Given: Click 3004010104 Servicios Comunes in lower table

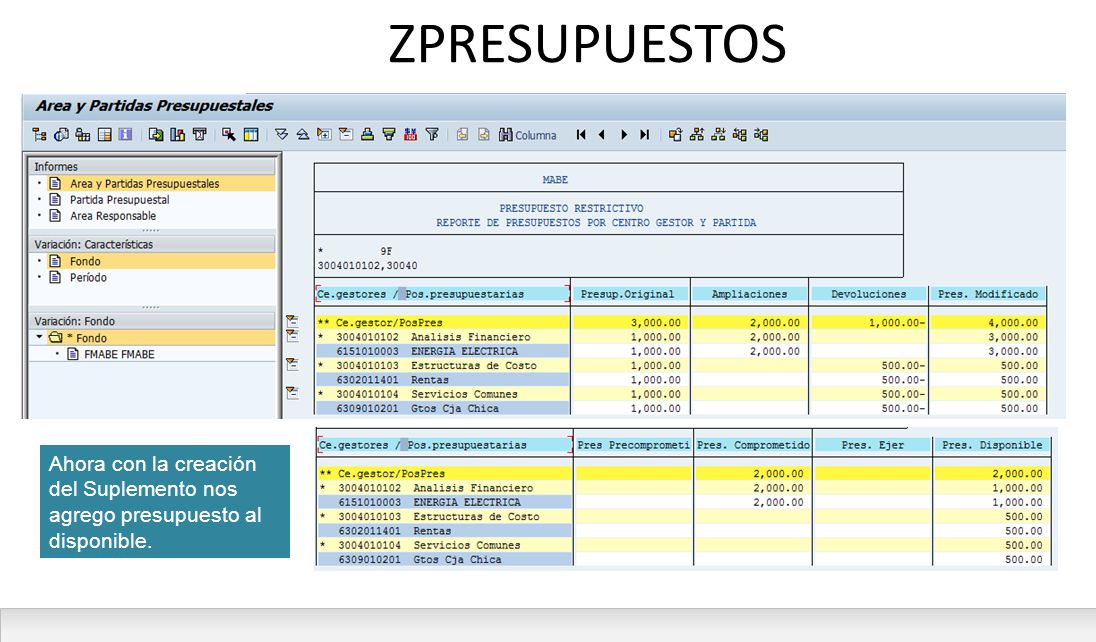Looking at the screenshot, I should [445, 545].
